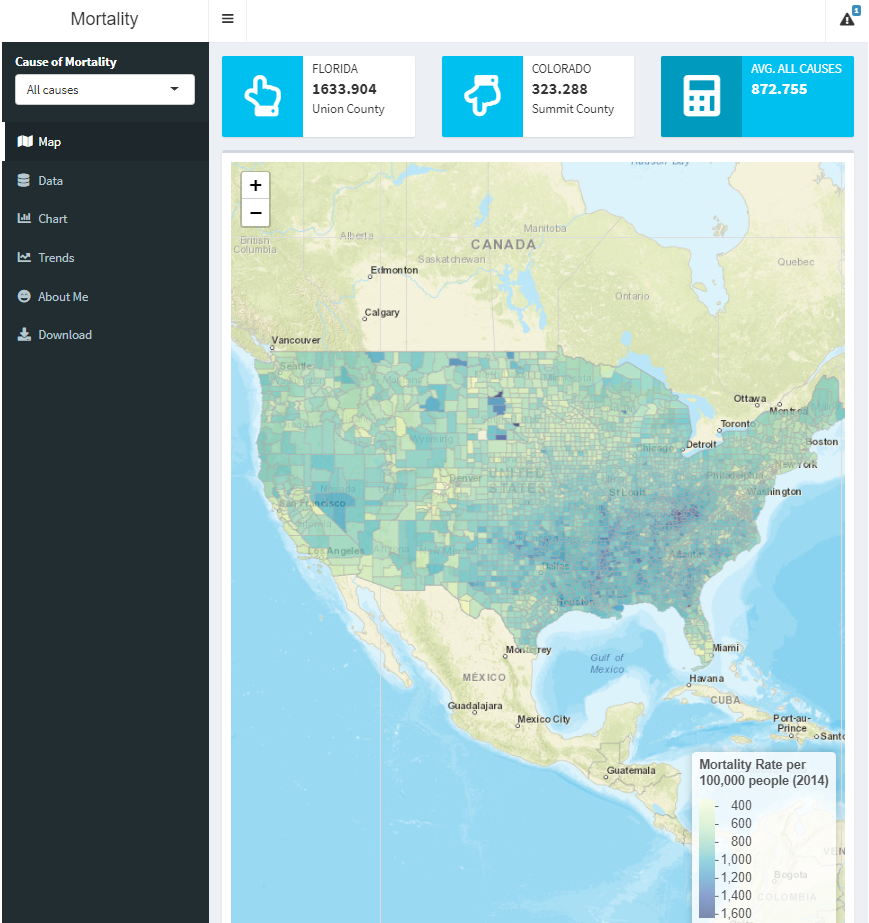This screenshot has height=923, width=869.
Task: Open the Data menu item
Action: (x=50, y=181)
